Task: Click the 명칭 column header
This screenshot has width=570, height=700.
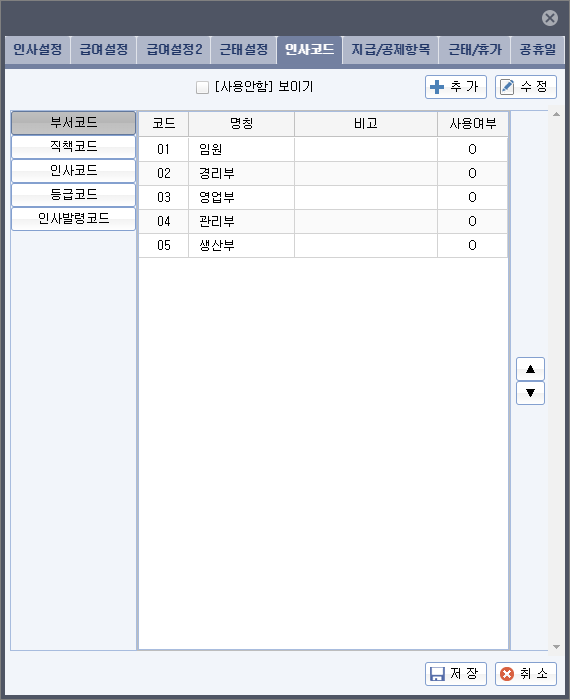Action: [x=241, y=124]
